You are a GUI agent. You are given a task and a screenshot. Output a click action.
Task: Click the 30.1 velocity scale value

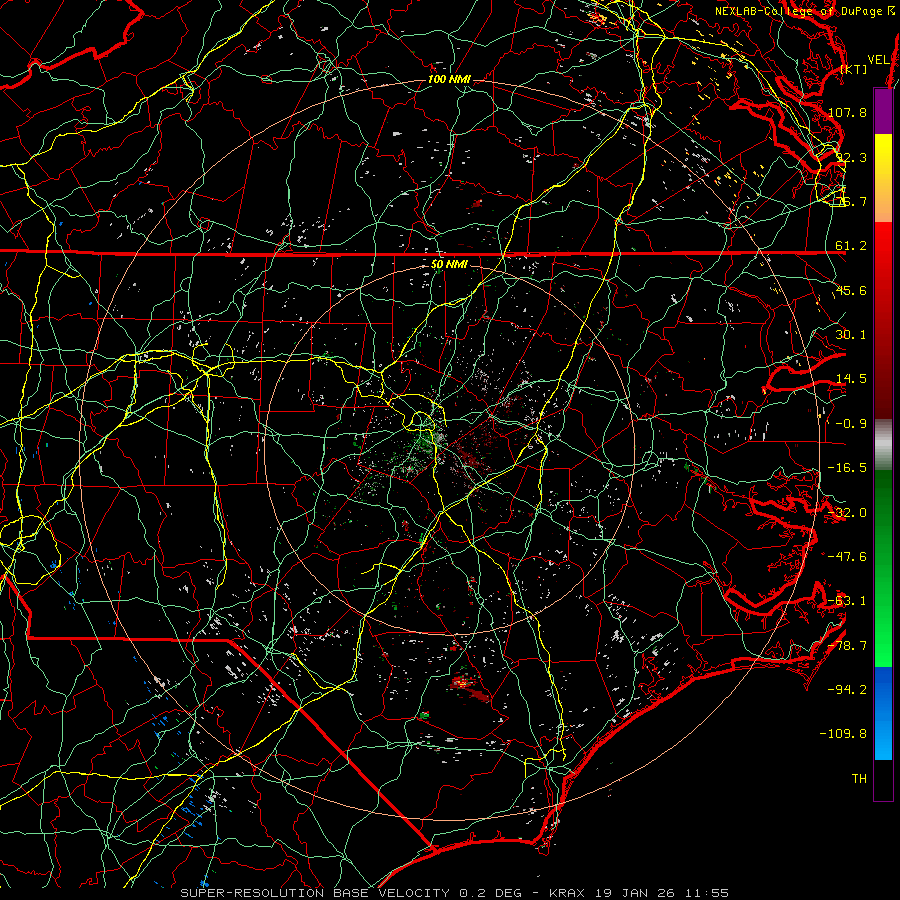tap(851, 335)
